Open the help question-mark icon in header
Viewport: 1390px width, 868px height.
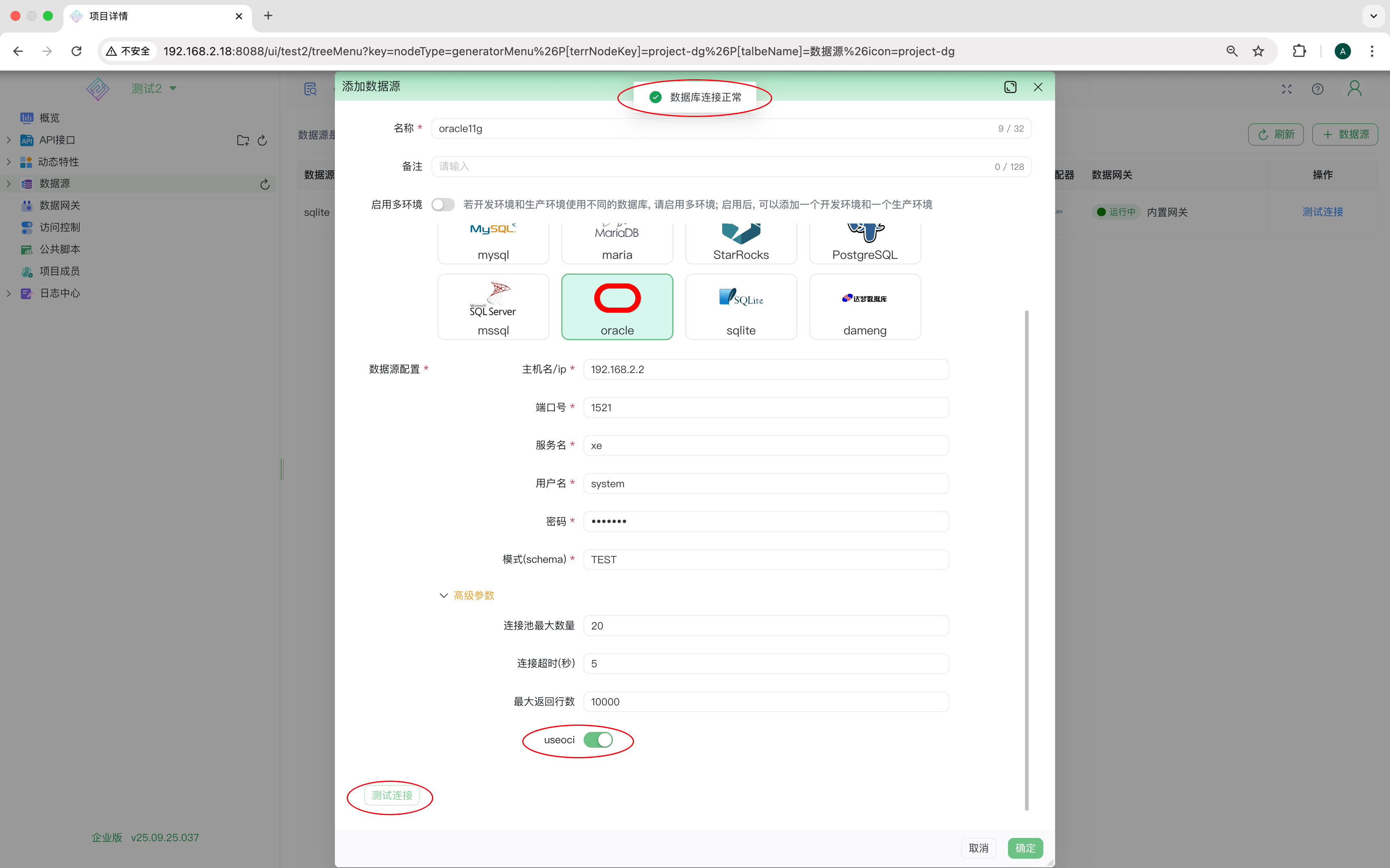pyautogui.click(x=1317, y=89)
